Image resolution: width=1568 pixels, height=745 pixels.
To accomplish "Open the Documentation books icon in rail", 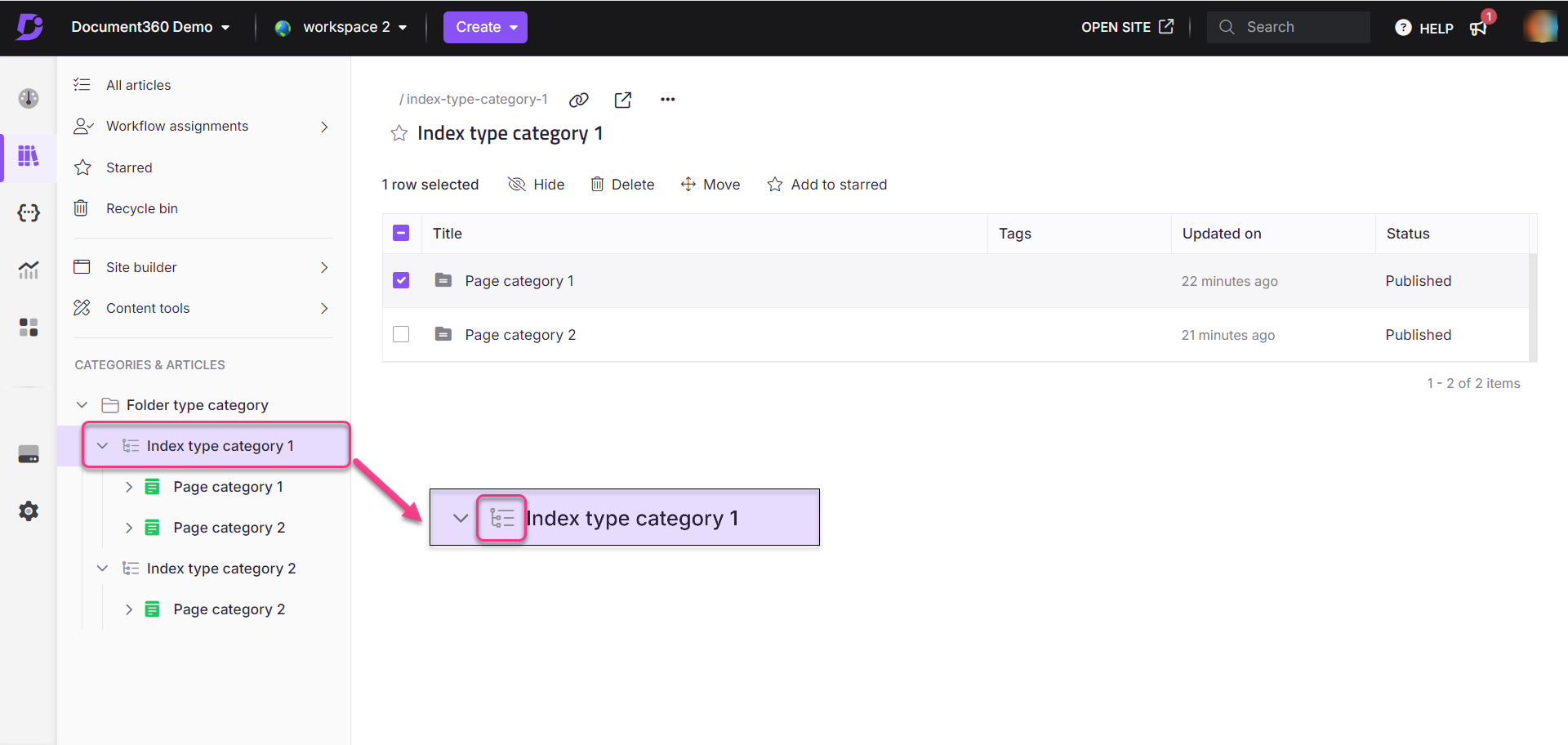I will (29, 156).
